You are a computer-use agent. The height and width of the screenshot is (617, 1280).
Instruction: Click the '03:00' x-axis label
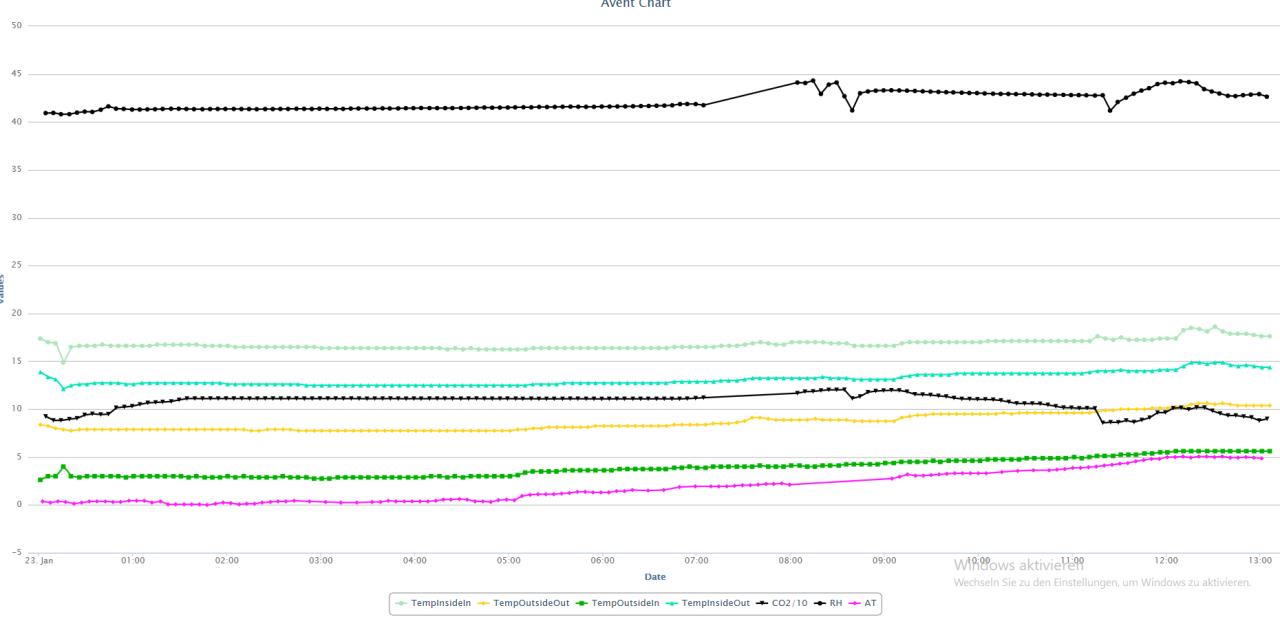[321, 560]
